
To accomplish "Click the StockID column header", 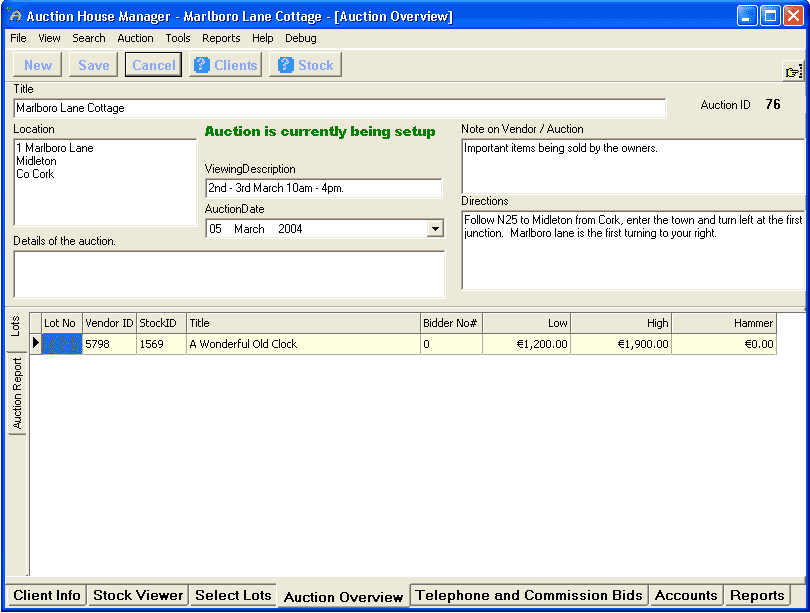I will pyautogui.click(x=161, y=323).
